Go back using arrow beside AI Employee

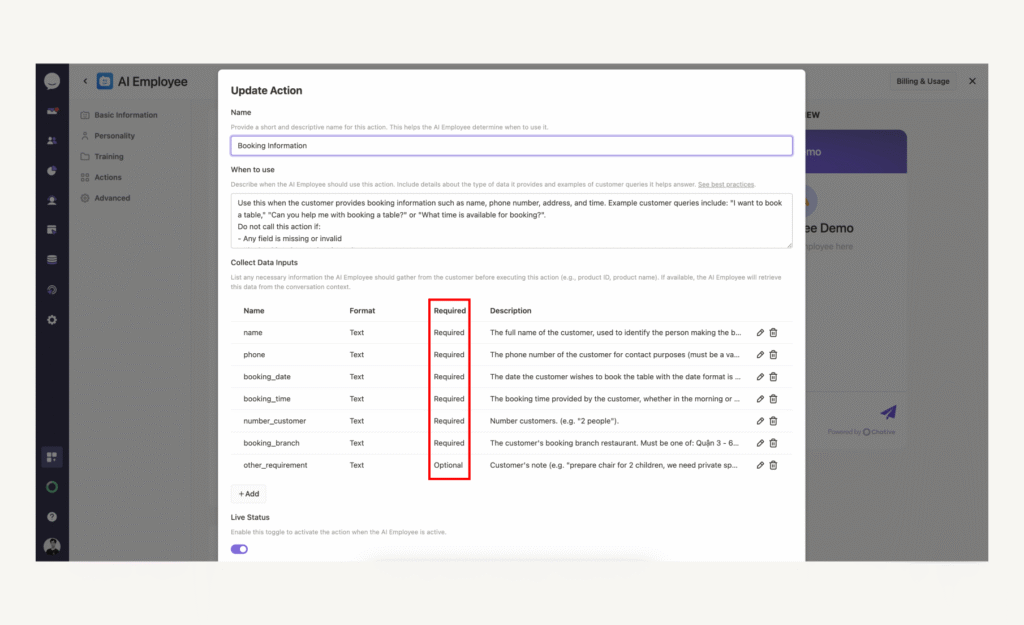click(85, 82)
